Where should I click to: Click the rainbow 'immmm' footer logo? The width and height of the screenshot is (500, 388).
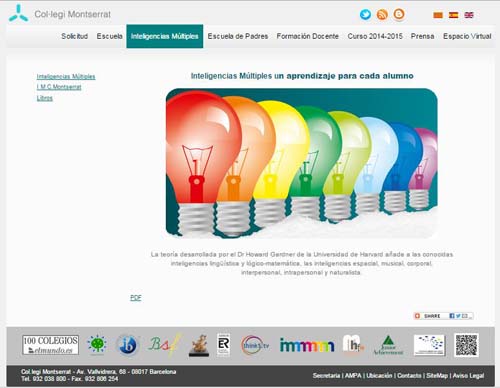click(307, 345)
